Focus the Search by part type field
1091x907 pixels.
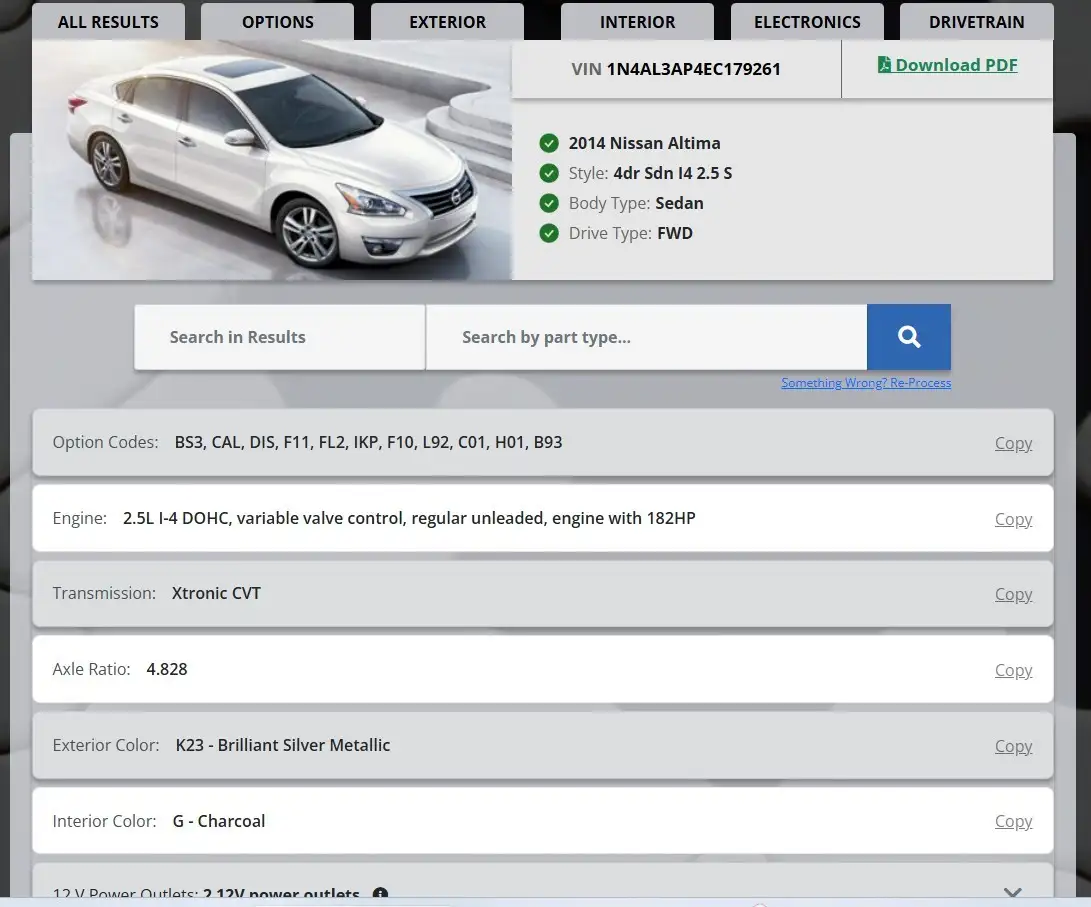[646, 337]
